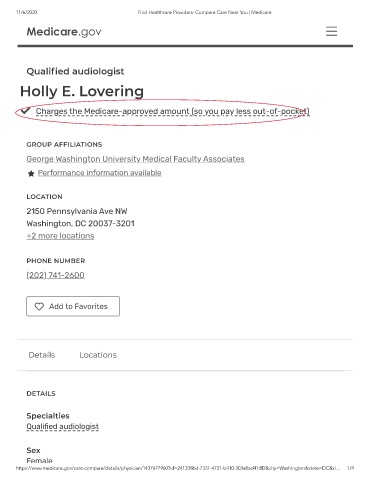Click the address 2150 Pennsylvania Ave NW
Viewport: 370px width, 480px height.
(x=77, y=211)
